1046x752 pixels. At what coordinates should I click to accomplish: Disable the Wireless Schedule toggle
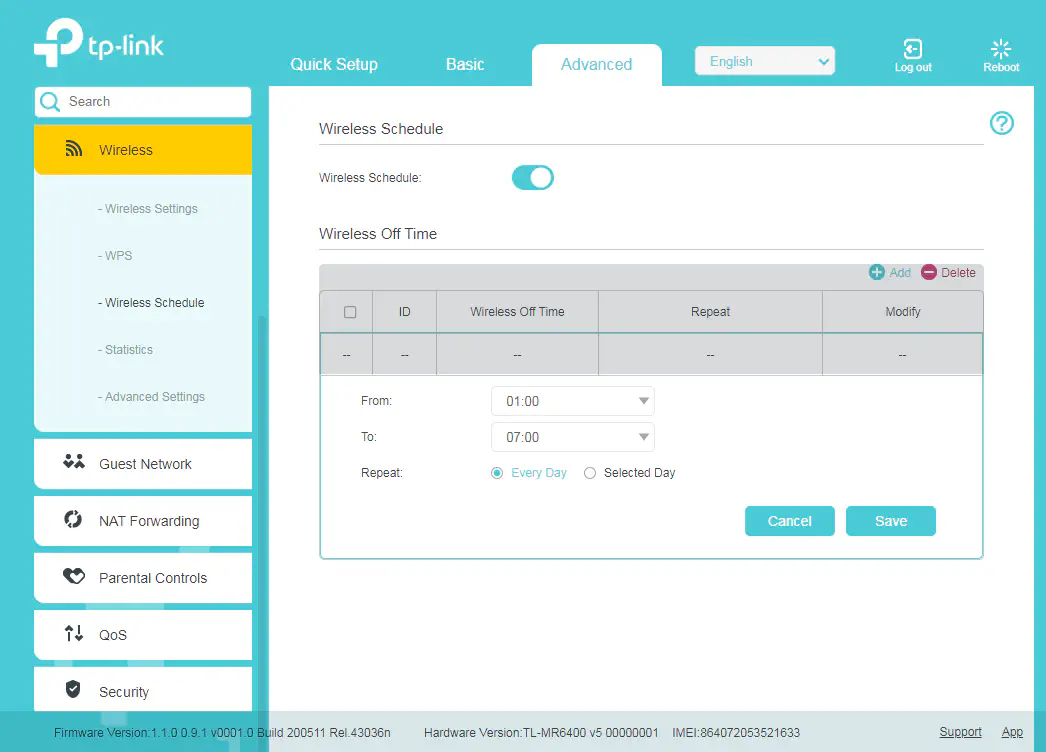[532, 178]
